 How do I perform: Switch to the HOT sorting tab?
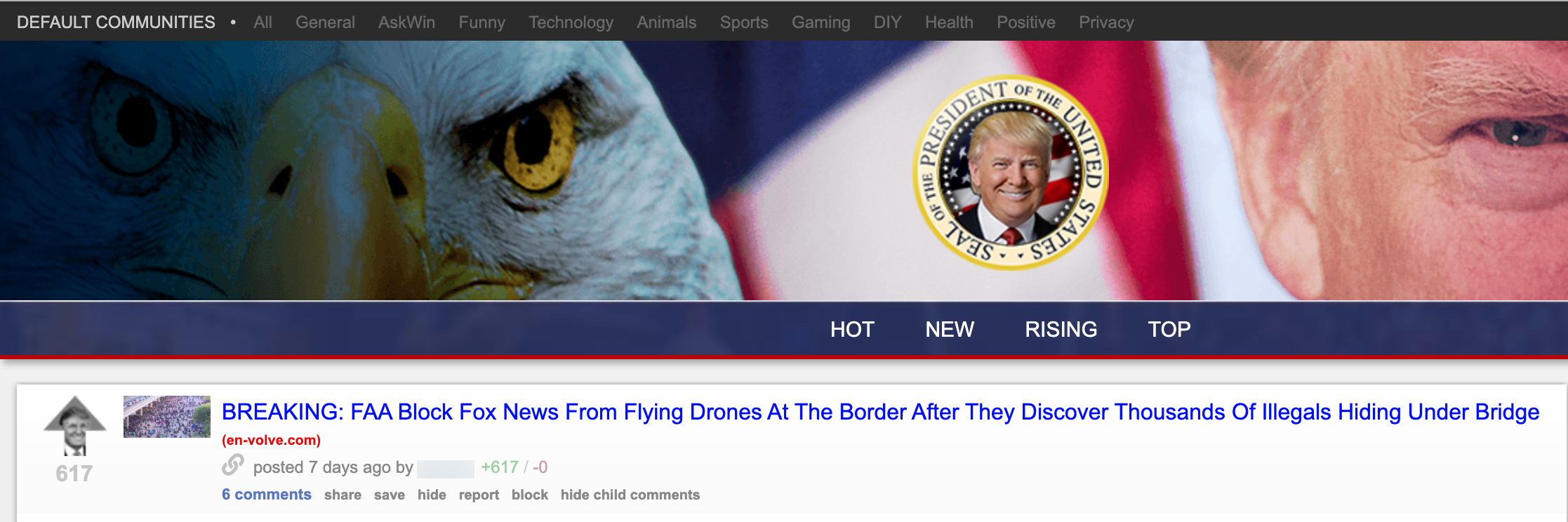(852, 329)
